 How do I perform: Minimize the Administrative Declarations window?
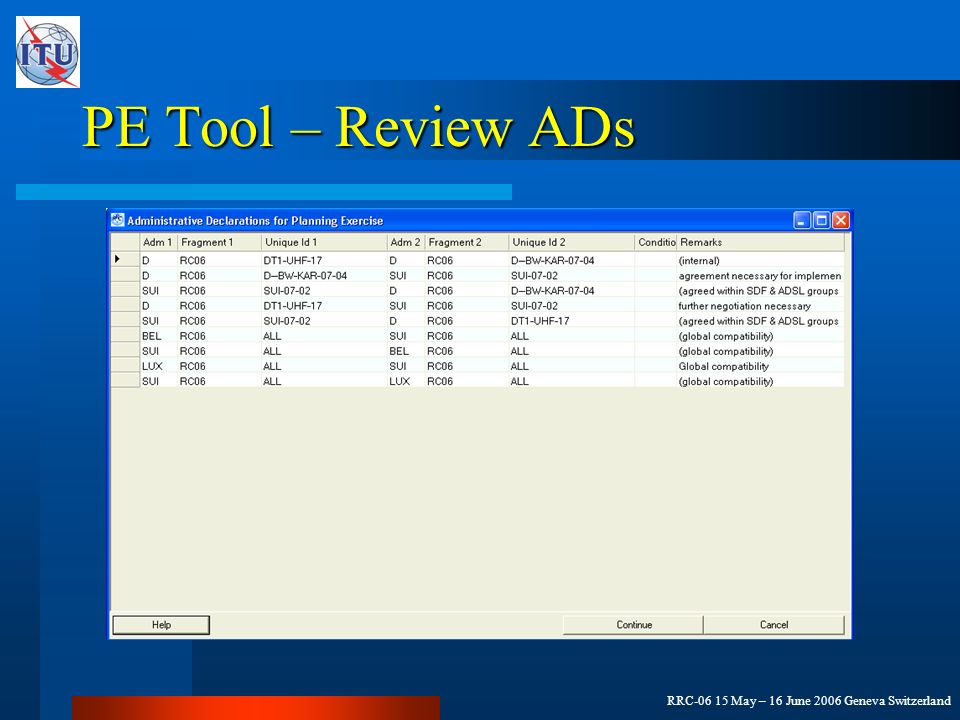click(x=801, y=220)
